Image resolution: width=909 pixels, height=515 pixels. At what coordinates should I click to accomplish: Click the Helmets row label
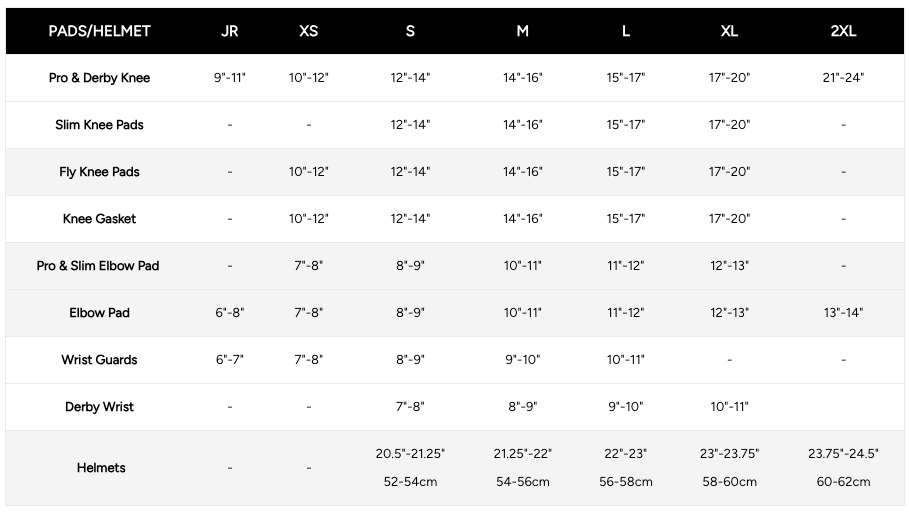click(x=101, y=468)
